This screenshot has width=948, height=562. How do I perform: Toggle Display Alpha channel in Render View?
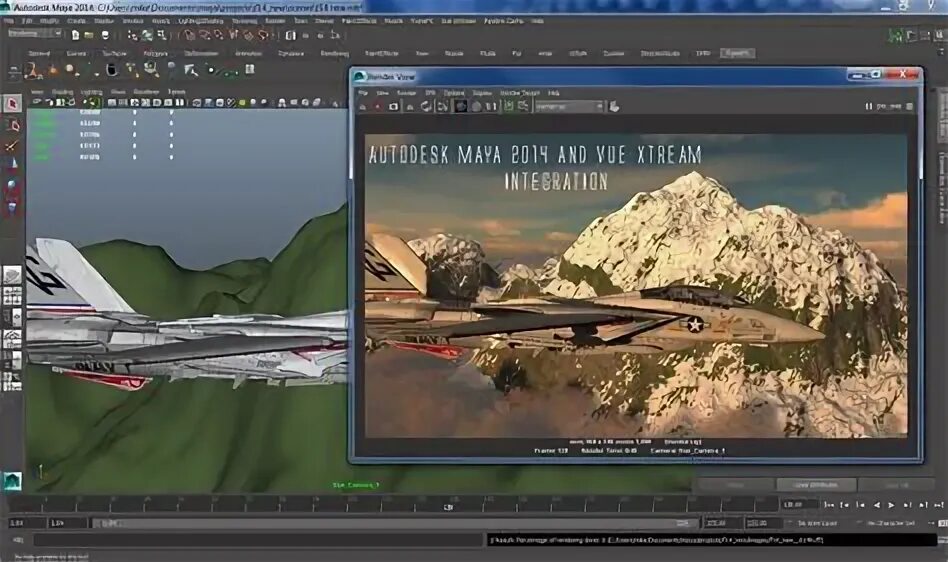(476, 106)
